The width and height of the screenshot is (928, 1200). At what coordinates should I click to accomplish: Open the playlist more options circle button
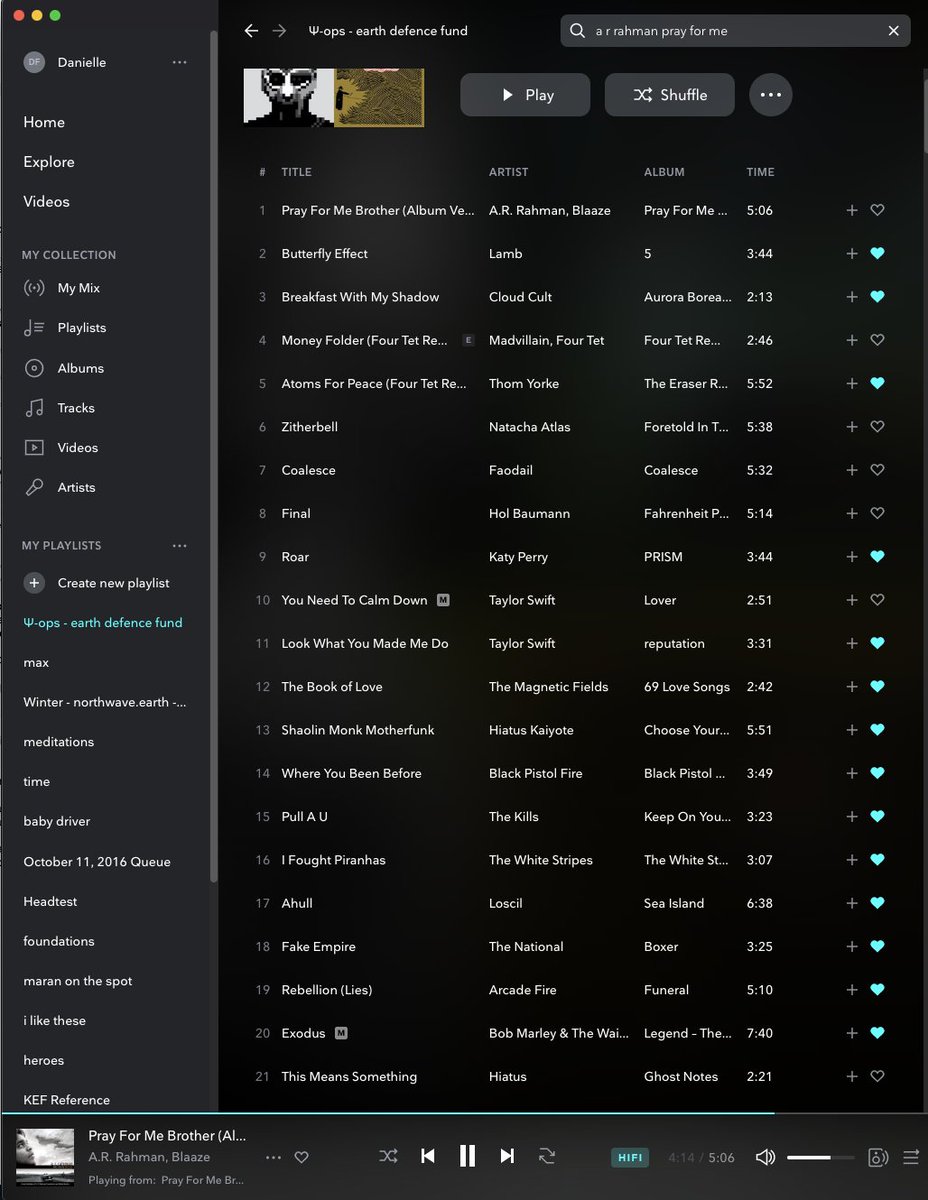(770, 95)
